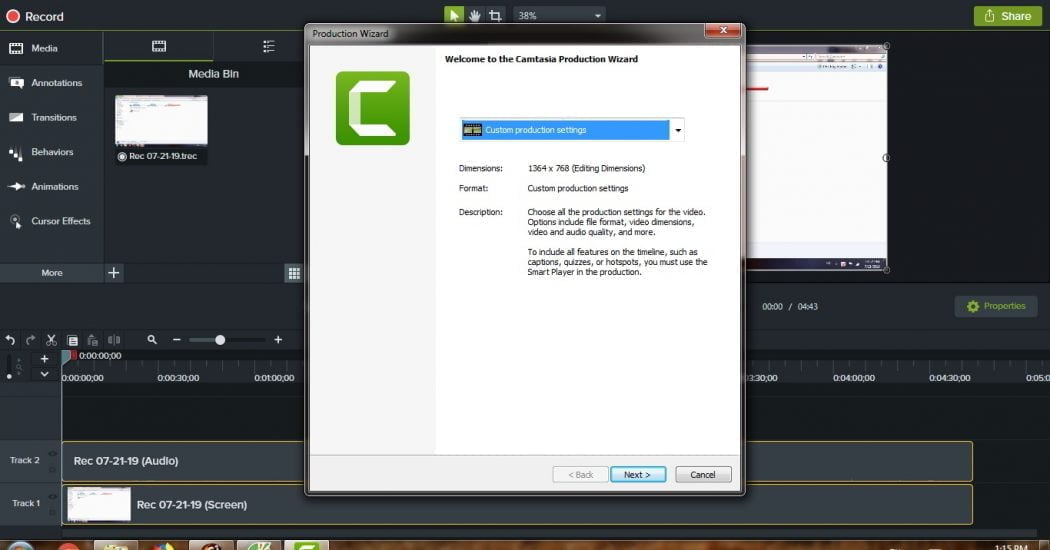This screenshot has height=550, width=1050.
Task: Cancel the Production Wizard
Action: point(703,474)
